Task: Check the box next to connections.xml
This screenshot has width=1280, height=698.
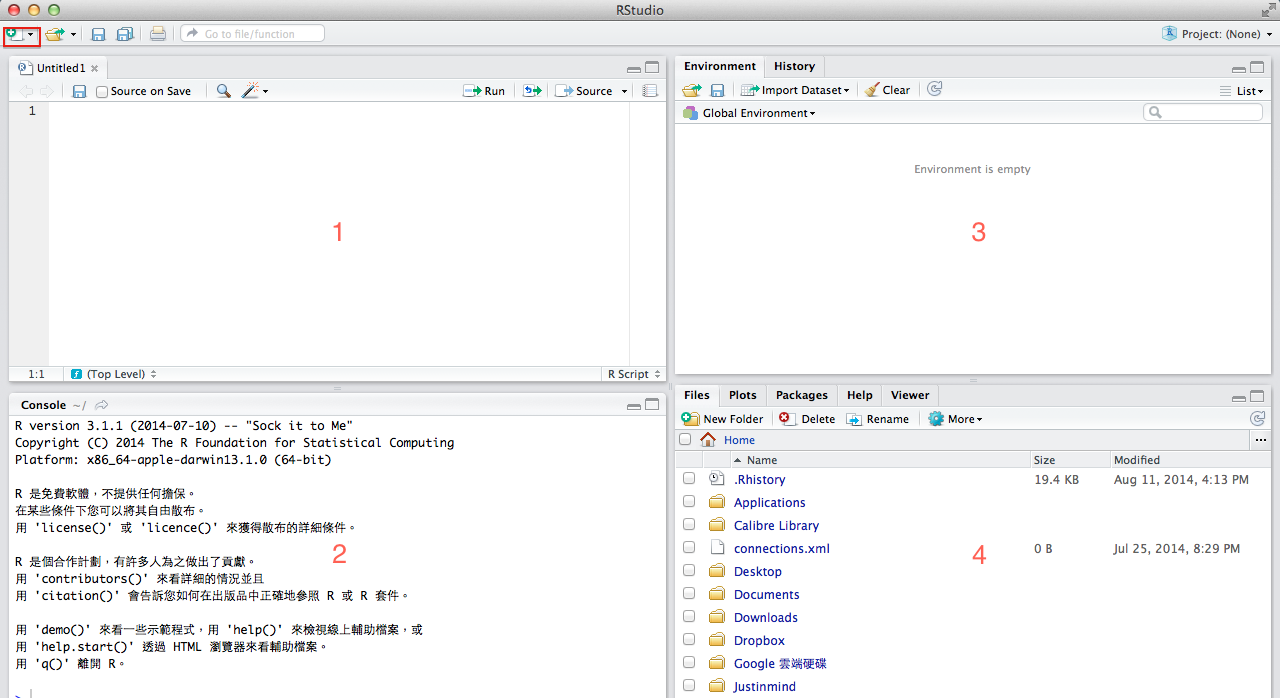Action: 689,548
